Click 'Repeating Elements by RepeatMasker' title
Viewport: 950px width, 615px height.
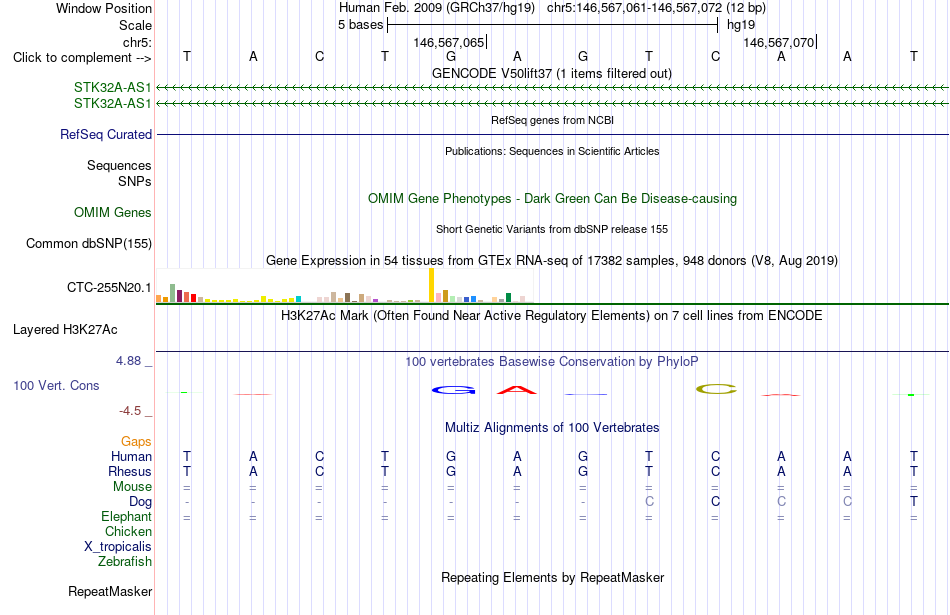553,577
